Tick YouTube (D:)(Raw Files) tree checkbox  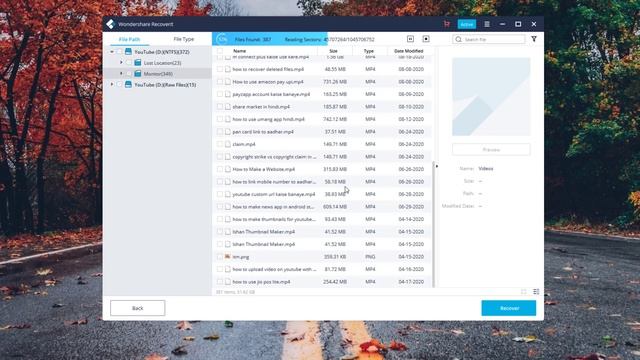point(120,84)
